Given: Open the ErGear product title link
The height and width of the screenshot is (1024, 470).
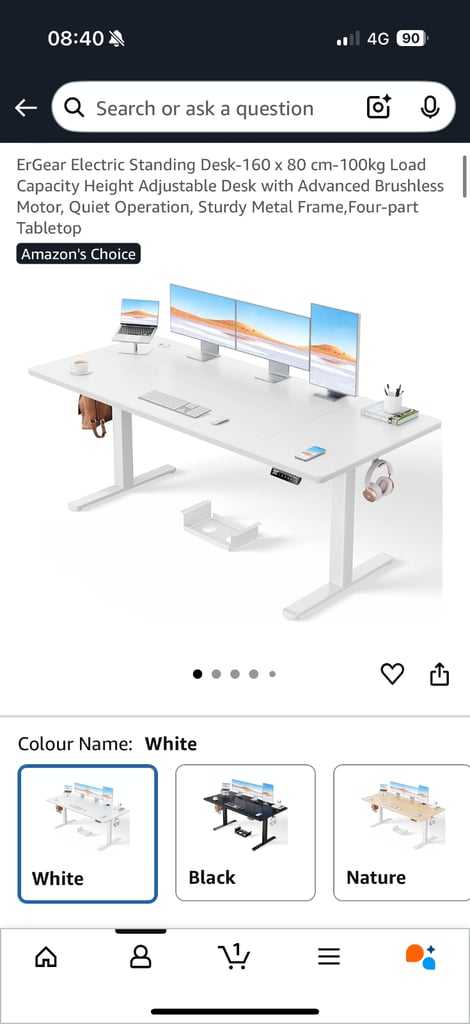Looking at the screenshot, I should point(230,196).
